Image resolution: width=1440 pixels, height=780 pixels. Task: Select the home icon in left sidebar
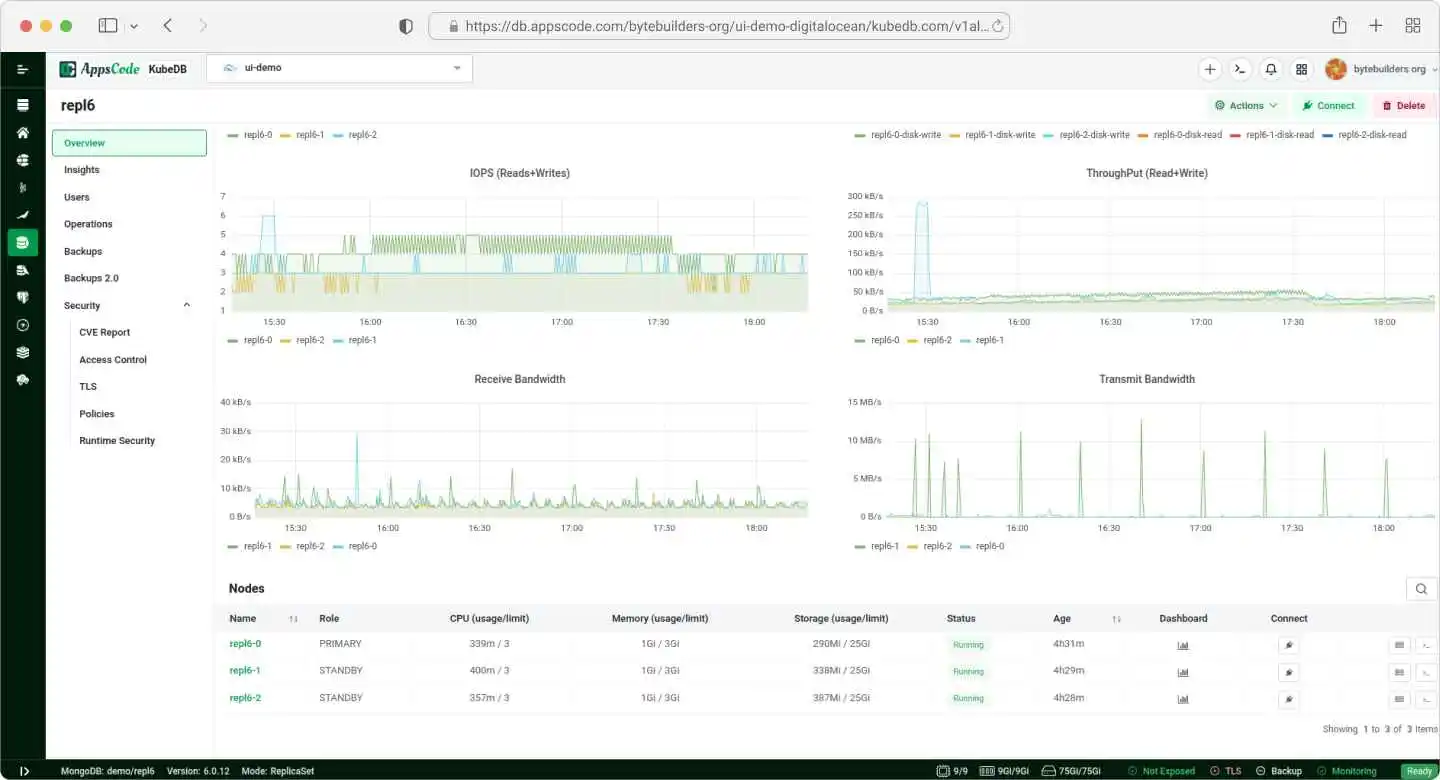tap(22, 132)
